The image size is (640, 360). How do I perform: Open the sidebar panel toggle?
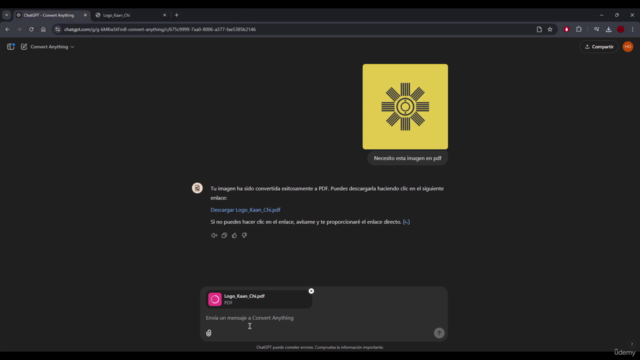11,47
